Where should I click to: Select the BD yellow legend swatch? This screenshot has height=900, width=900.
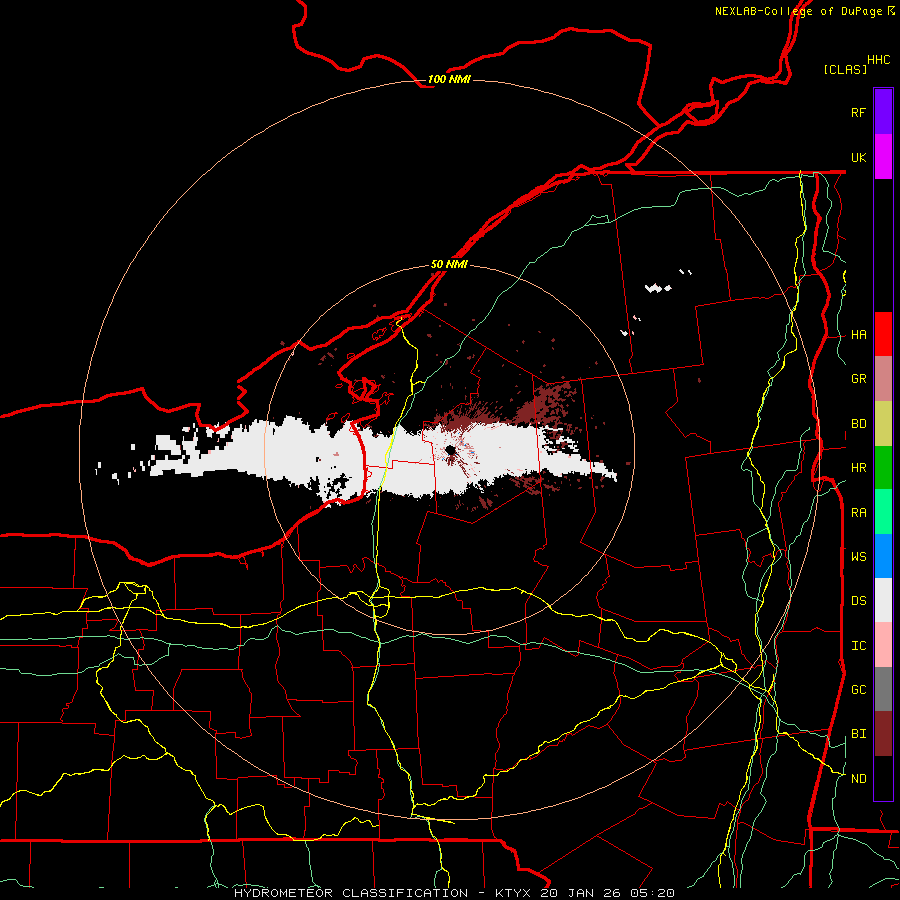pos(883,424)
